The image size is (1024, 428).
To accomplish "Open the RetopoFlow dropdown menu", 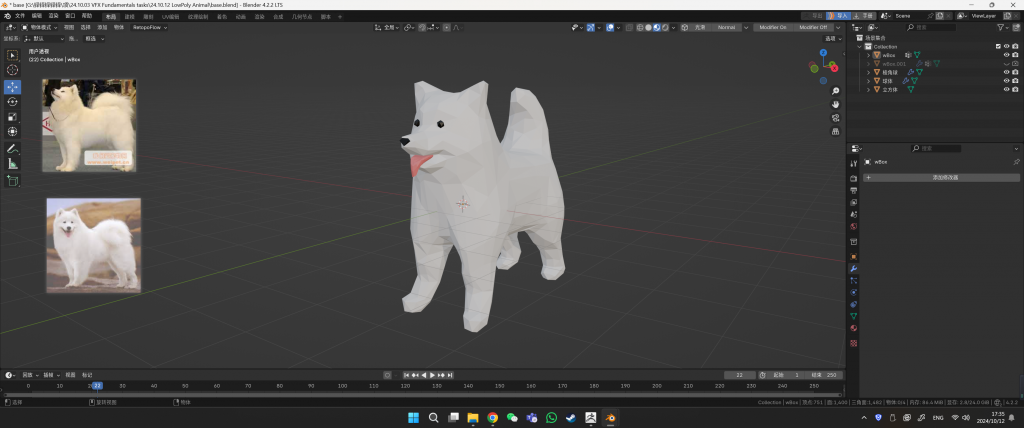I will 150,27.
